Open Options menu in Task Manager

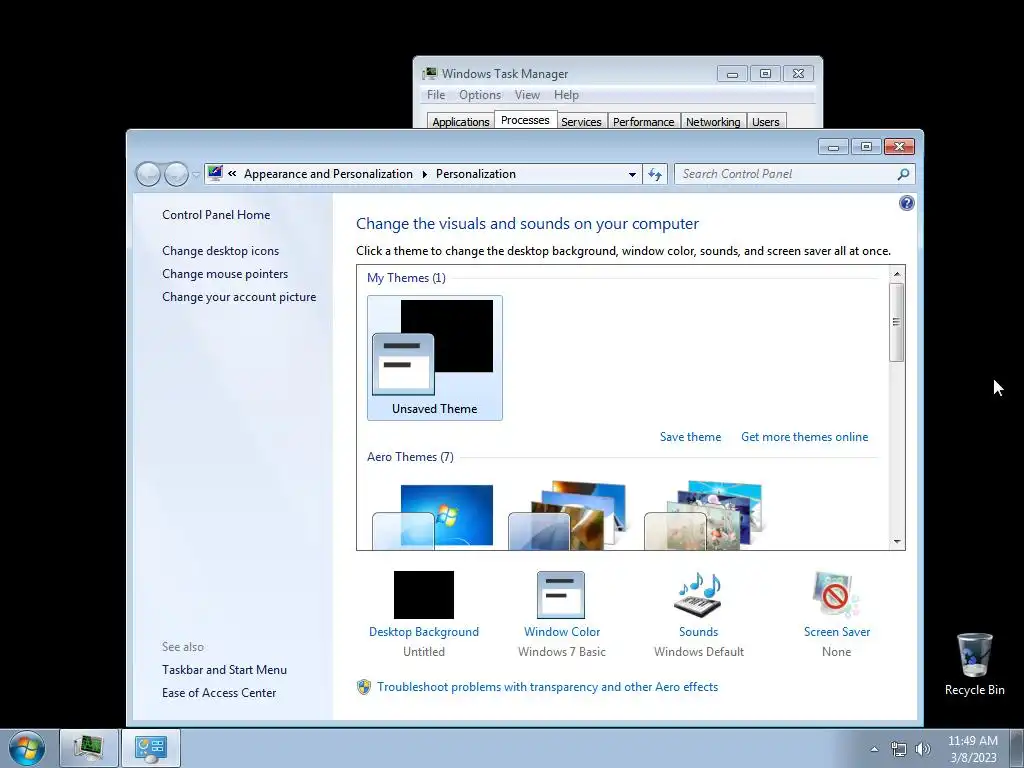pos(480,95)
